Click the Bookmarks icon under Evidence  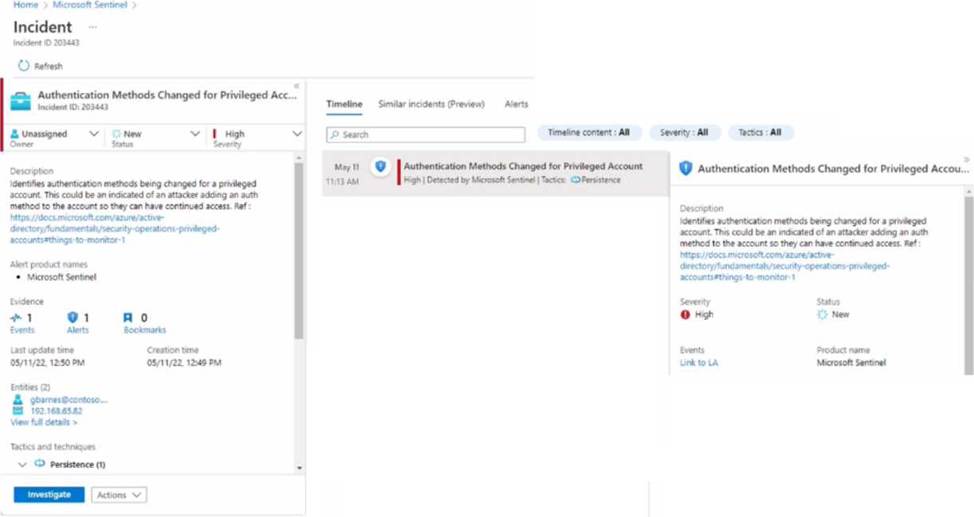[128, 318]
